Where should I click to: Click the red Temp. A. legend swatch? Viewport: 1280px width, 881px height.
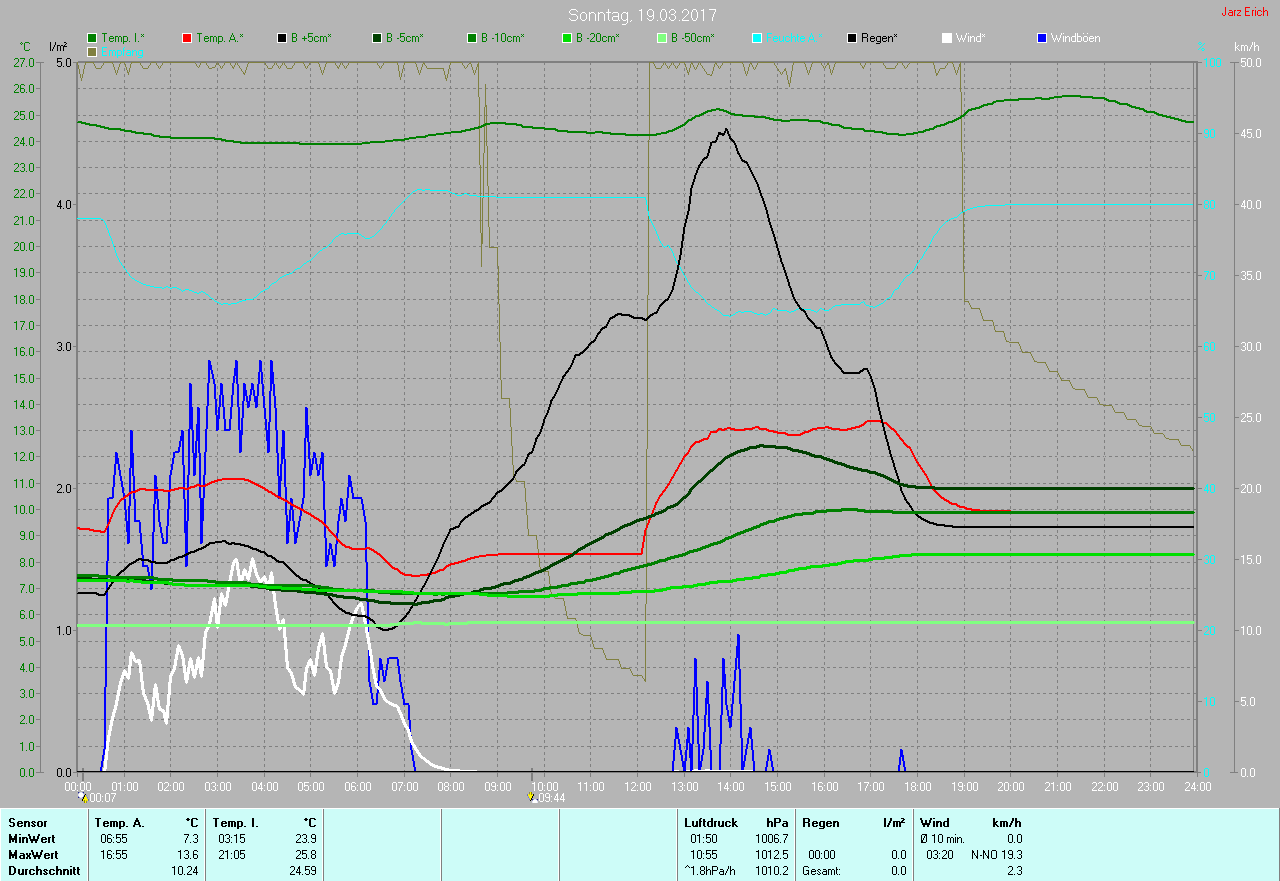[x=188, y=38]
